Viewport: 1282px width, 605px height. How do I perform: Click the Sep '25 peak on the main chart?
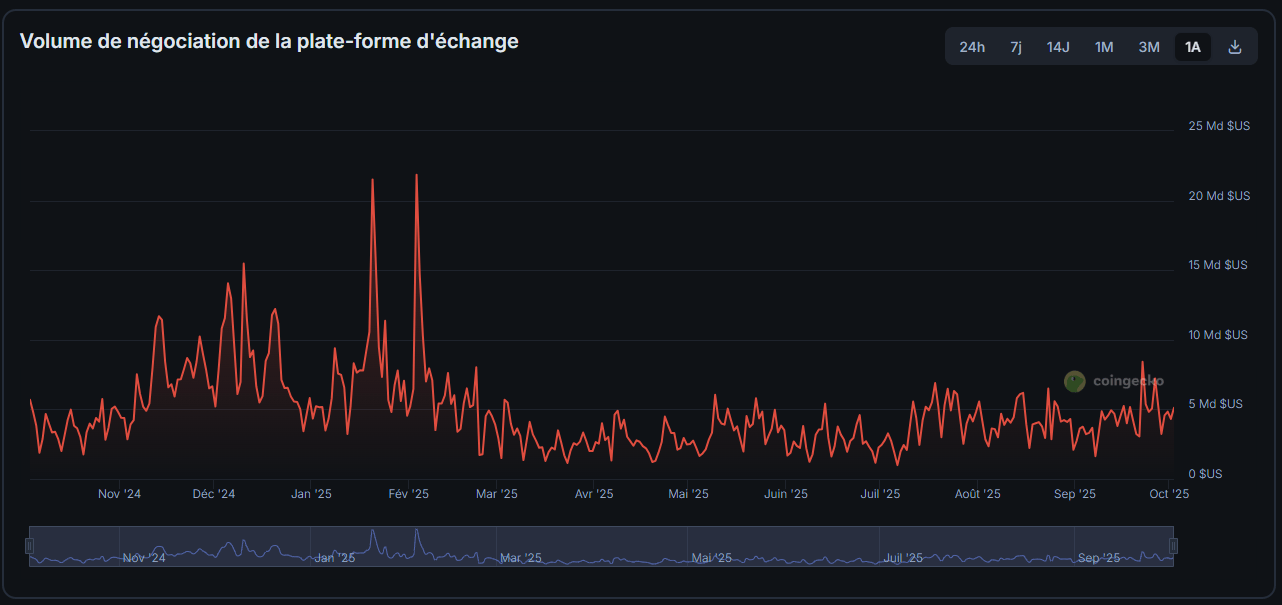(1143, 362)
